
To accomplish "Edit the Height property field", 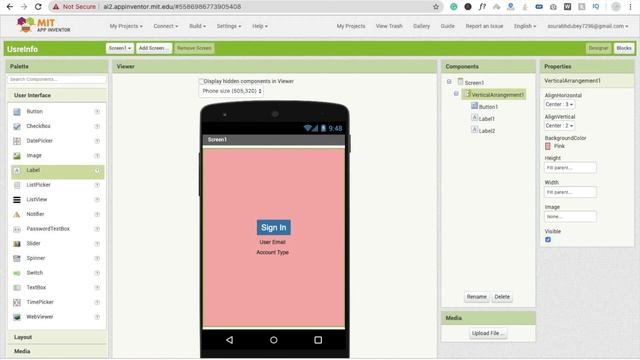I will [x=570, y=168].
